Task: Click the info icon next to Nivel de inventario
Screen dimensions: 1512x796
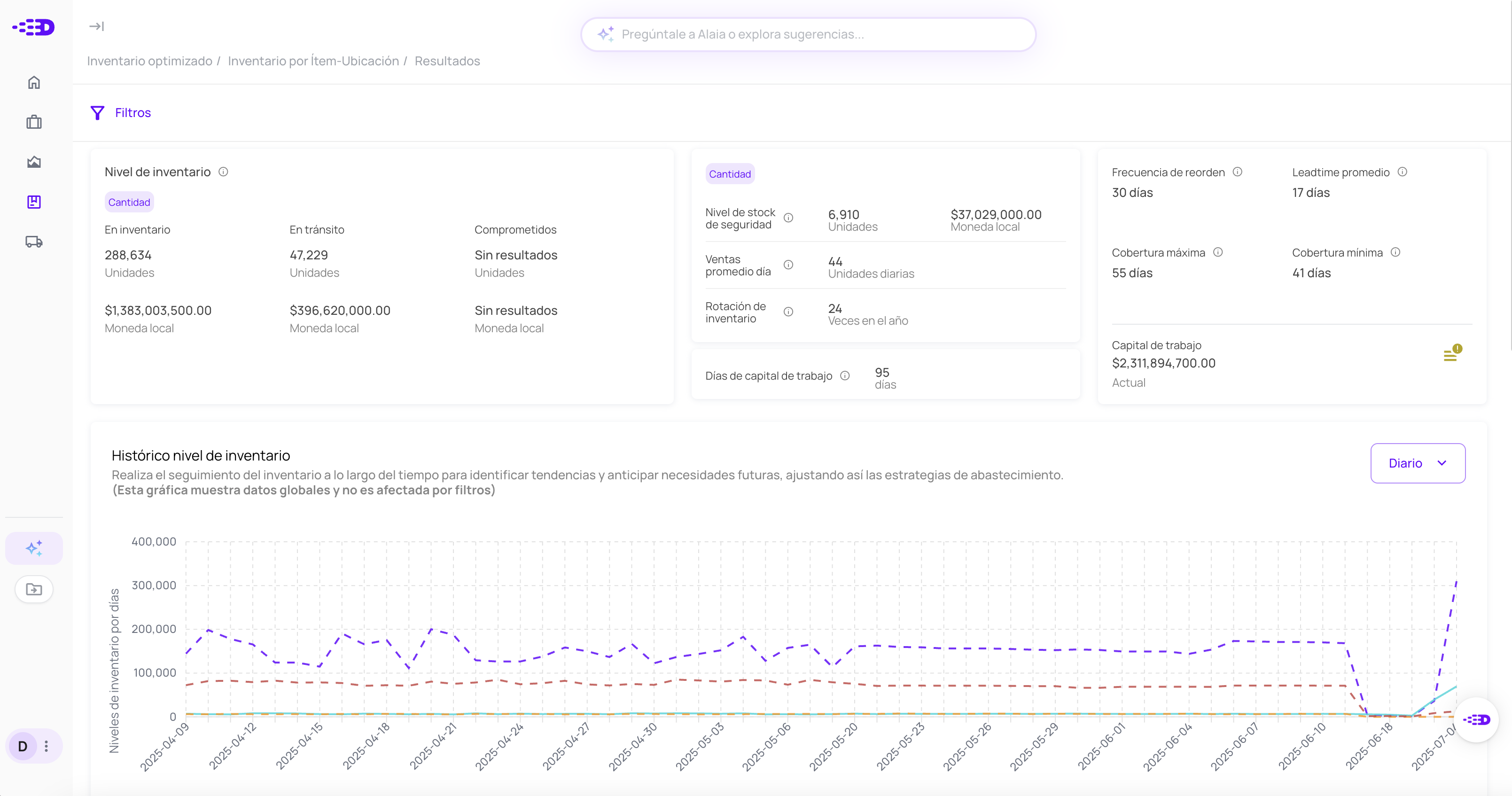Action: click(x=223, y=172)
